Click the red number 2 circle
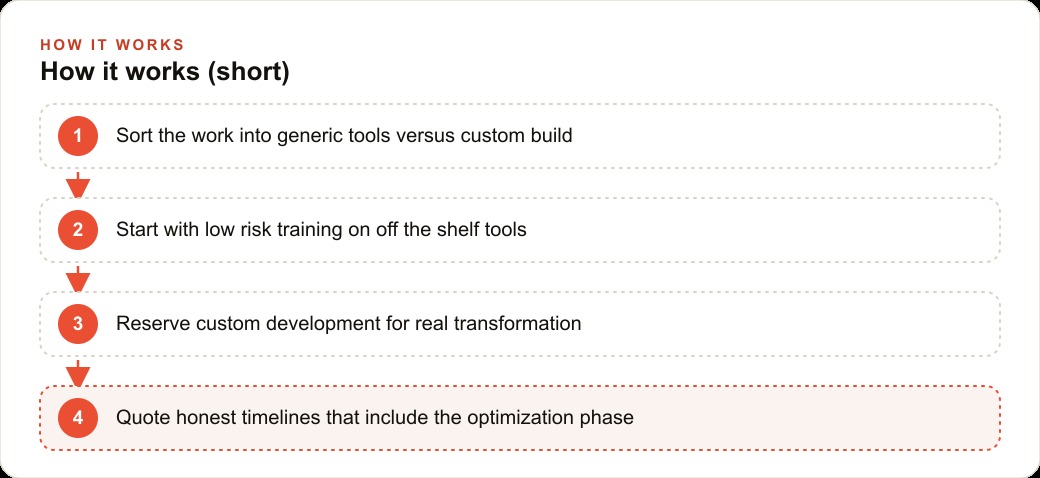This screenshot has height=478, width=1040. point(78,230)
